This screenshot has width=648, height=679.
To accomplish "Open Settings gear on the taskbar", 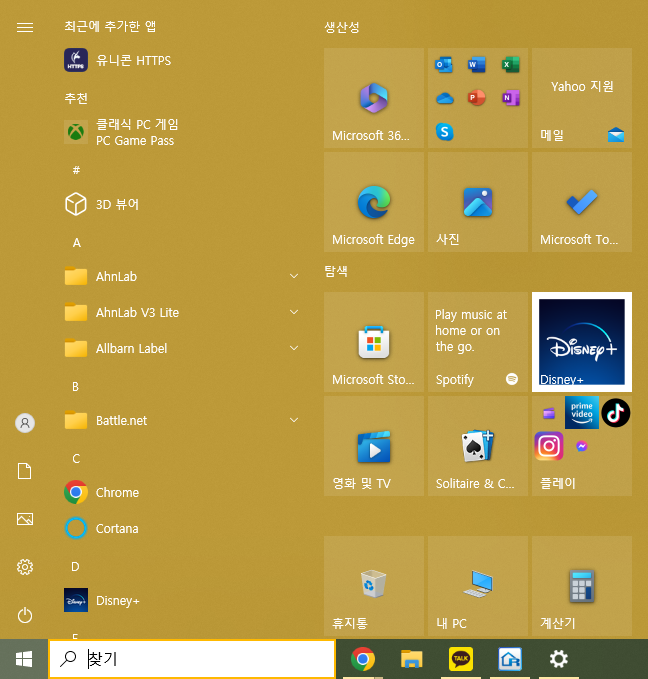I will click(559, 659).
